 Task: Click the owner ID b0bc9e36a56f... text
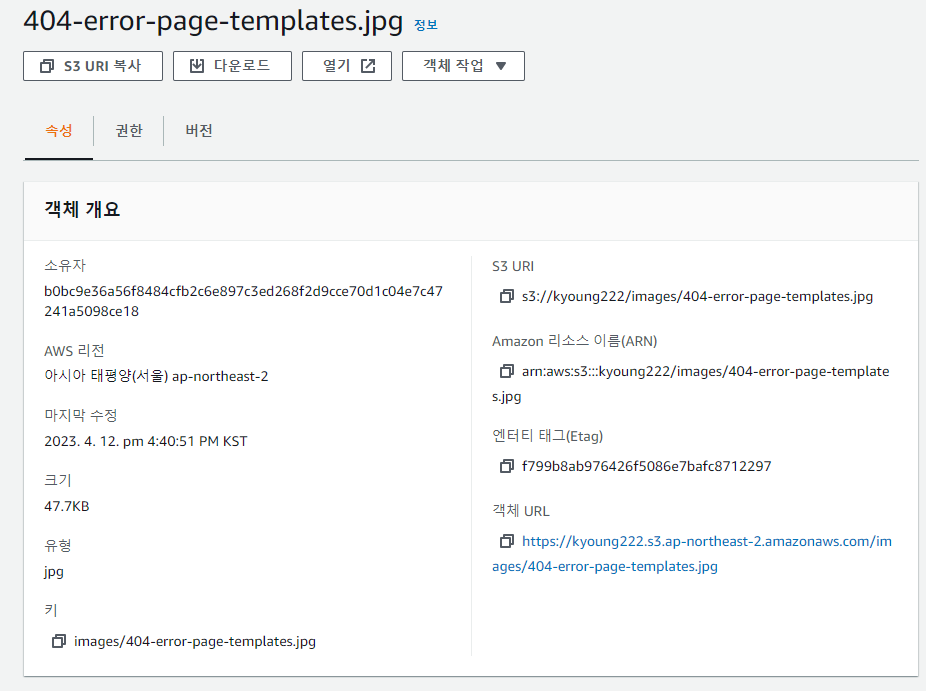[x=243, y=301]
